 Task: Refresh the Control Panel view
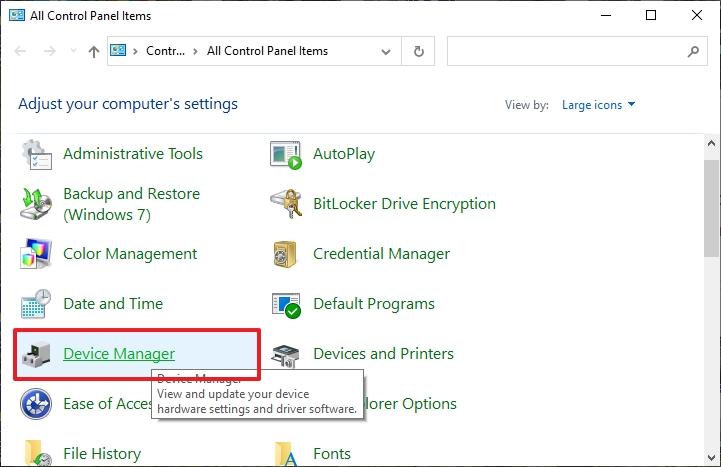(x=418, y=51)
